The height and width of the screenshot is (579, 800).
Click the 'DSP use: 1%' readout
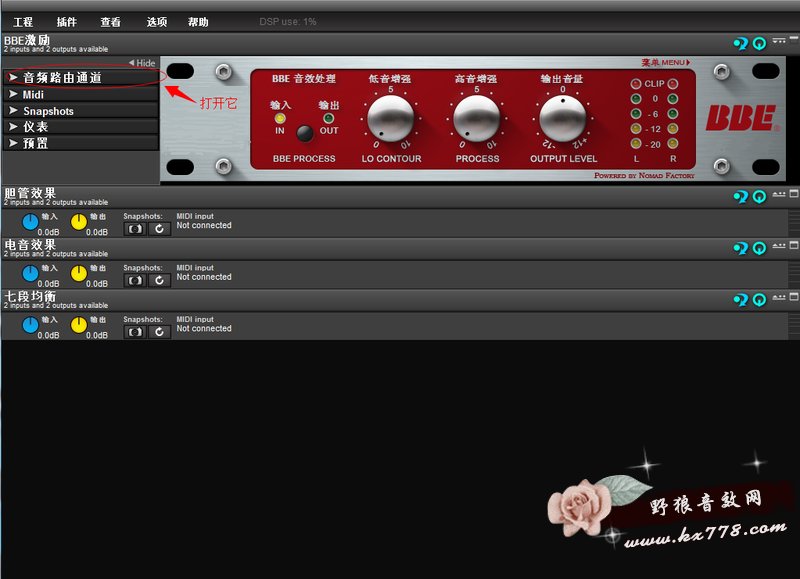coord(288,22)
